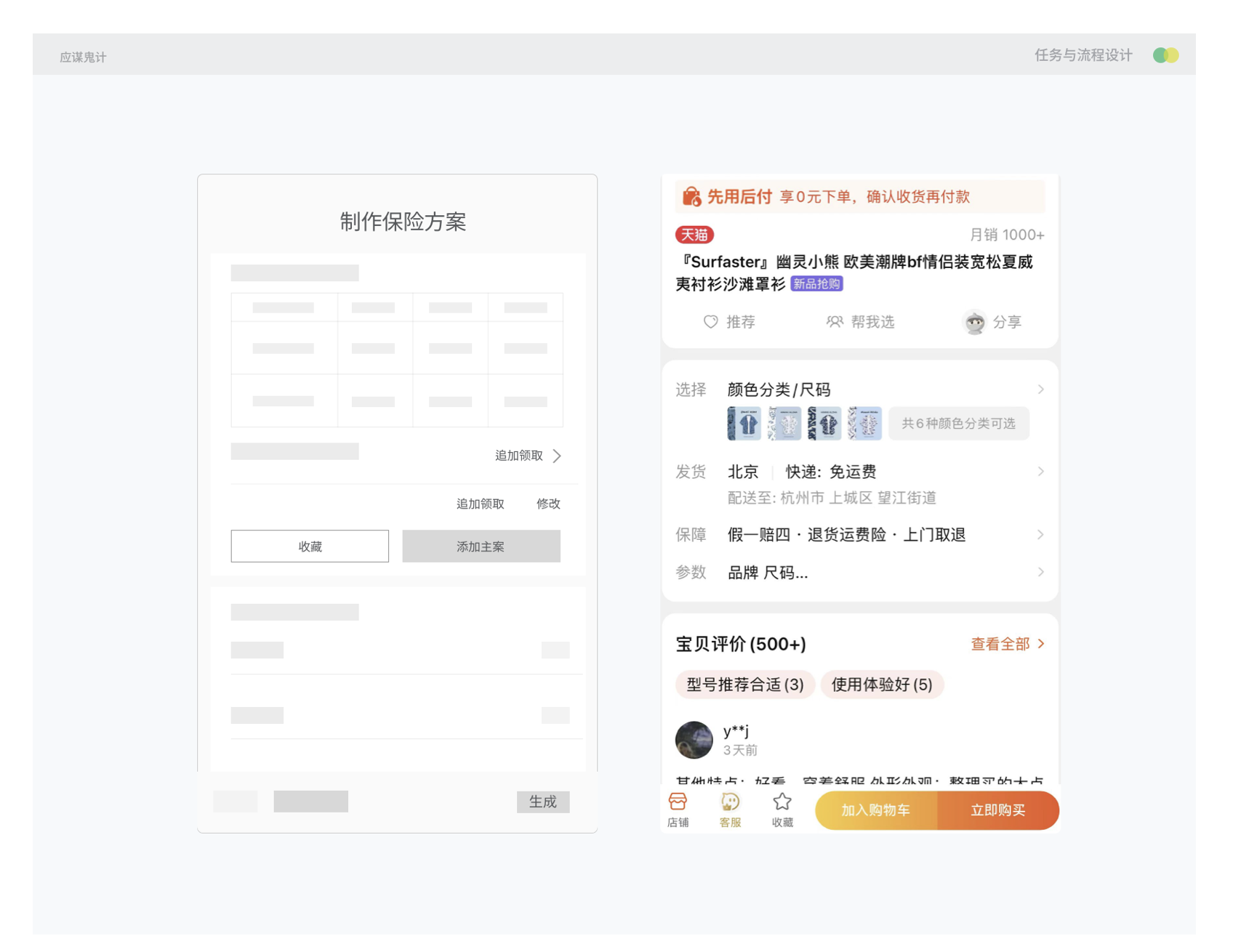Tap the 客服 customer service icon
Screen dimensions: 1233x952
(730, 802)
